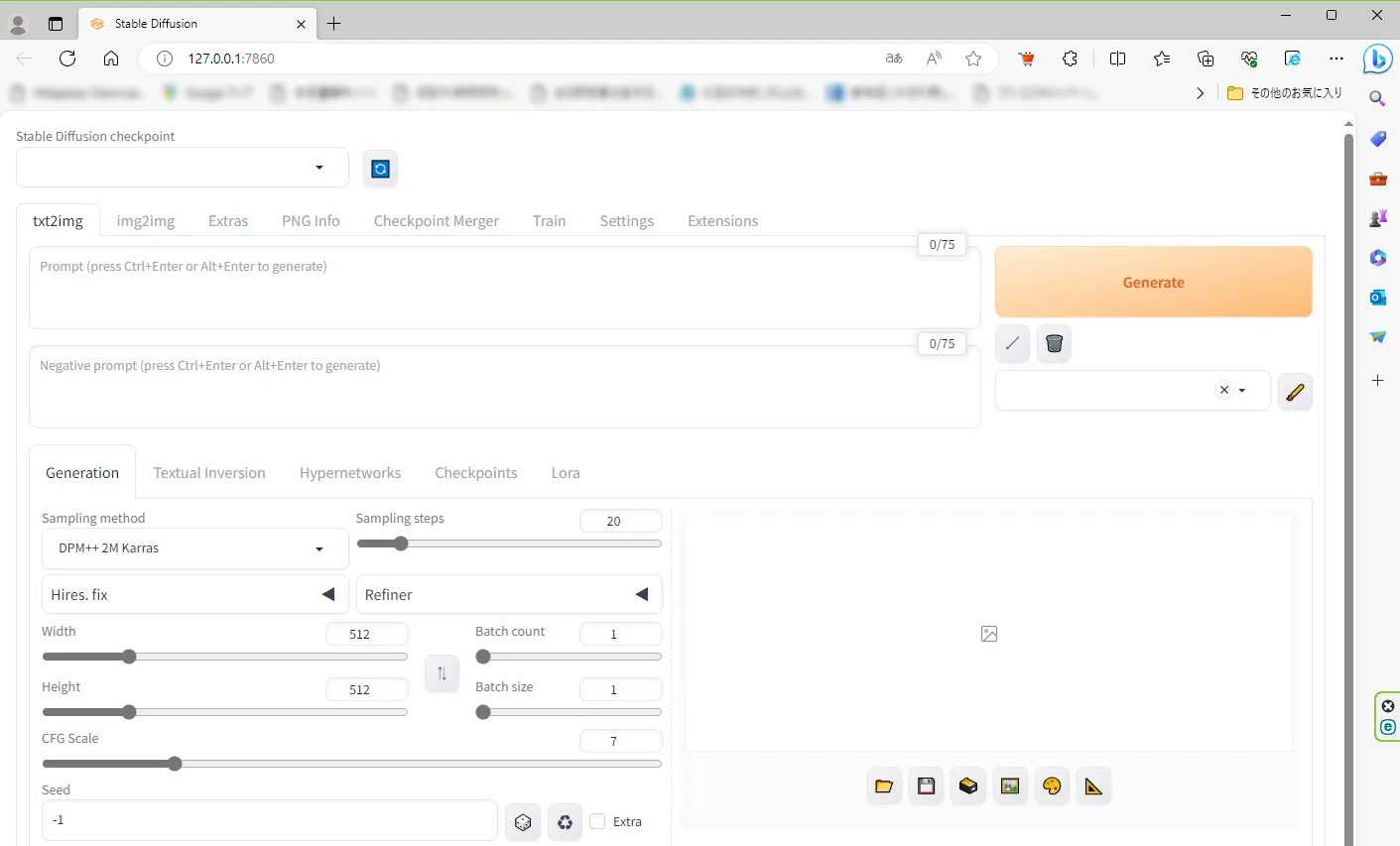
Task: Save image with the floppy disk icon
Action: pos(926,786)
